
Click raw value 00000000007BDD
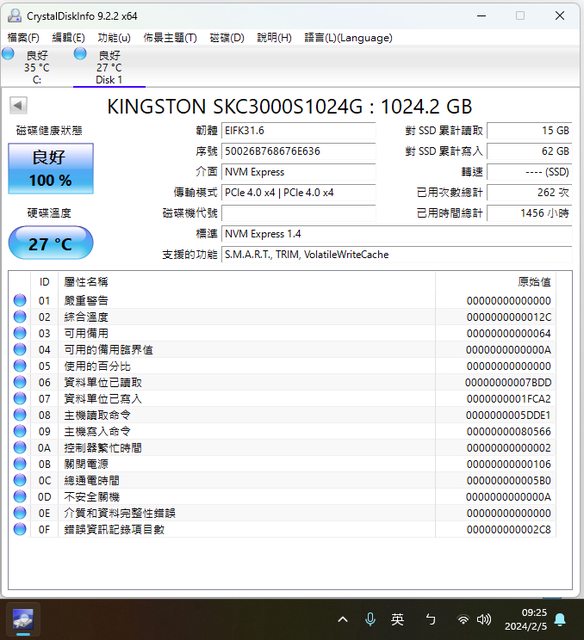pyautogui.click(x=509, y=382)
